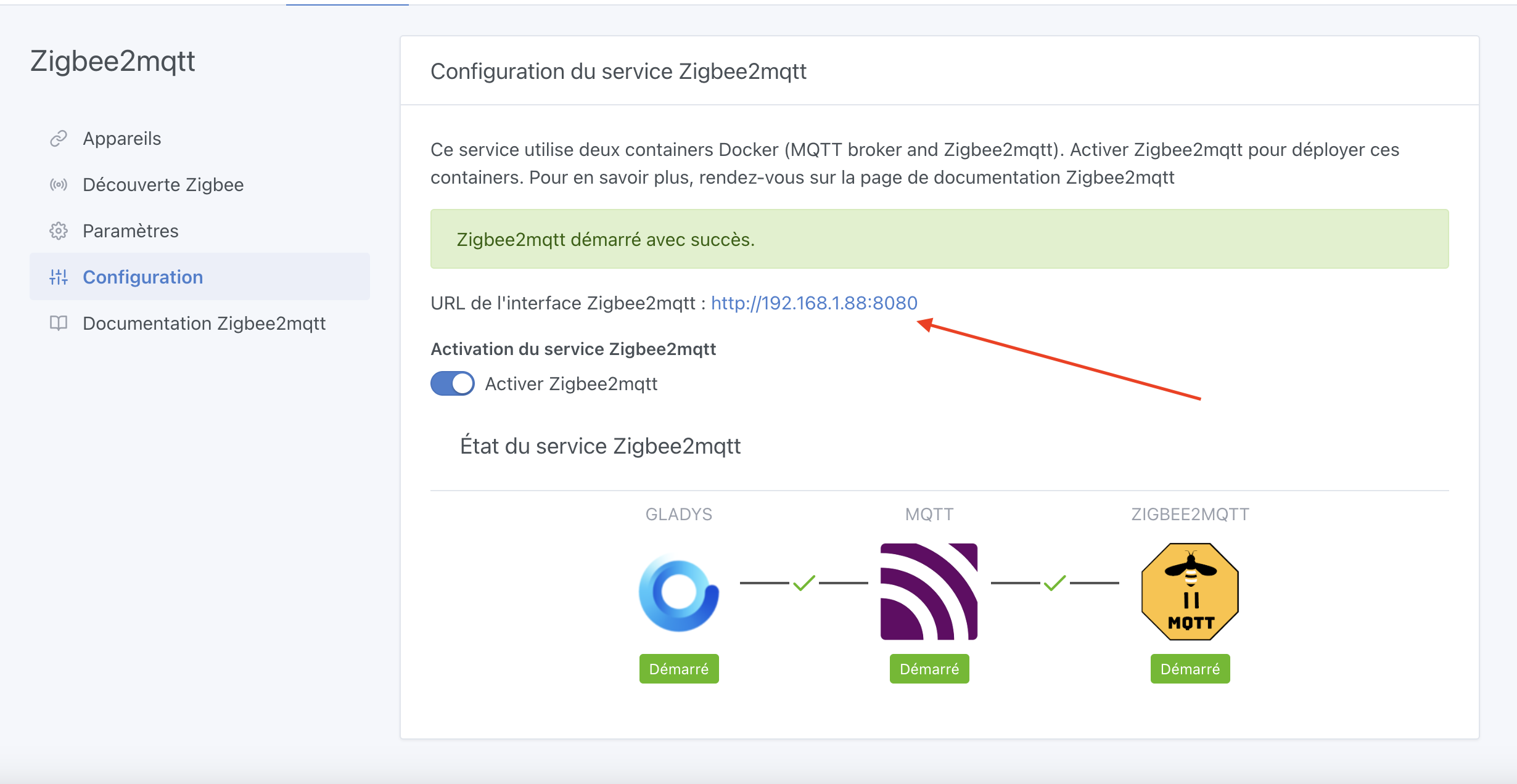
Task: Click the Démarré badge under ZIGBEE2MQTT
Action: click(x=1189, y=668)
